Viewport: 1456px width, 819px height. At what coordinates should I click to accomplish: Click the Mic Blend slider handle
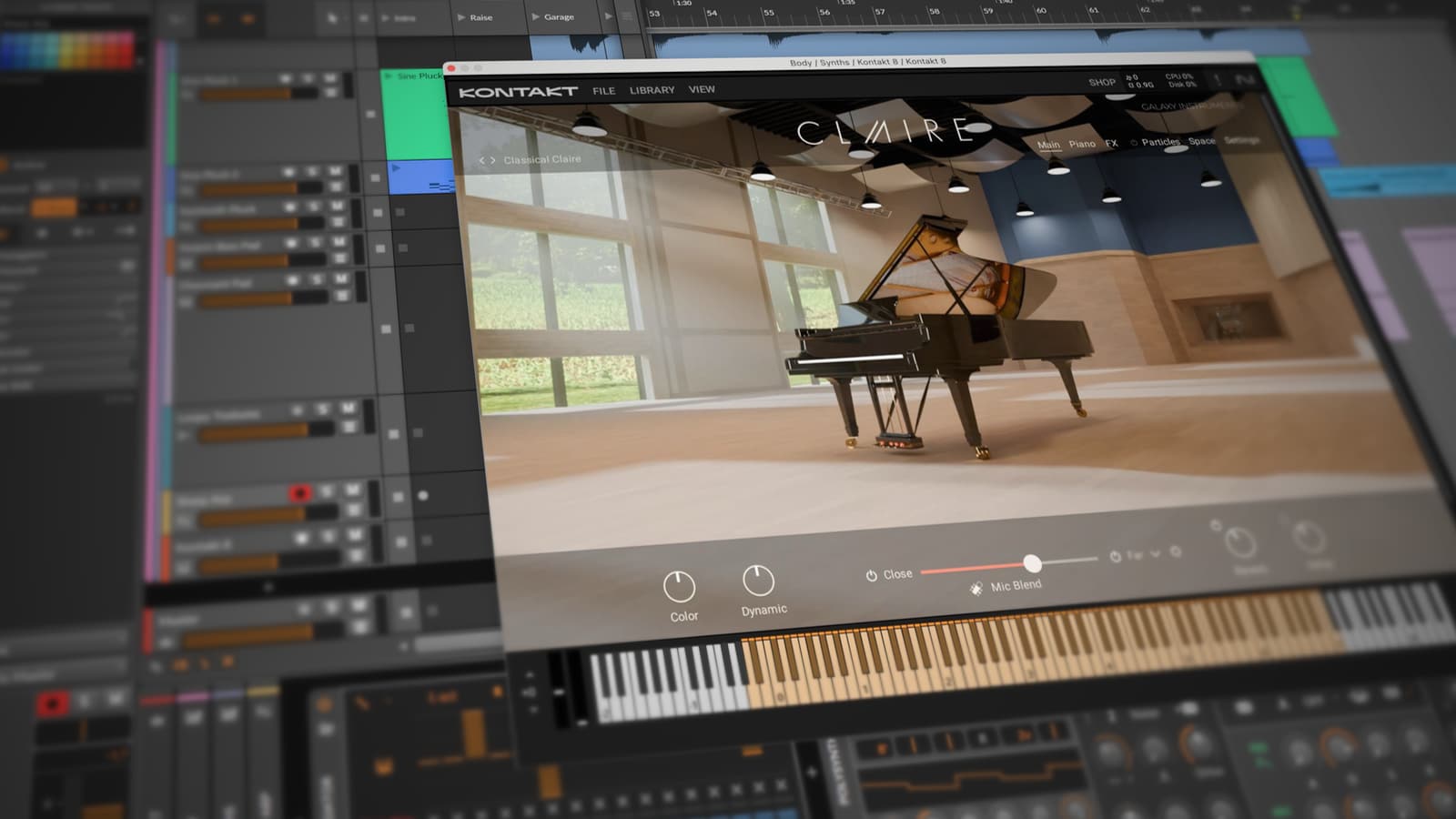1031,563
